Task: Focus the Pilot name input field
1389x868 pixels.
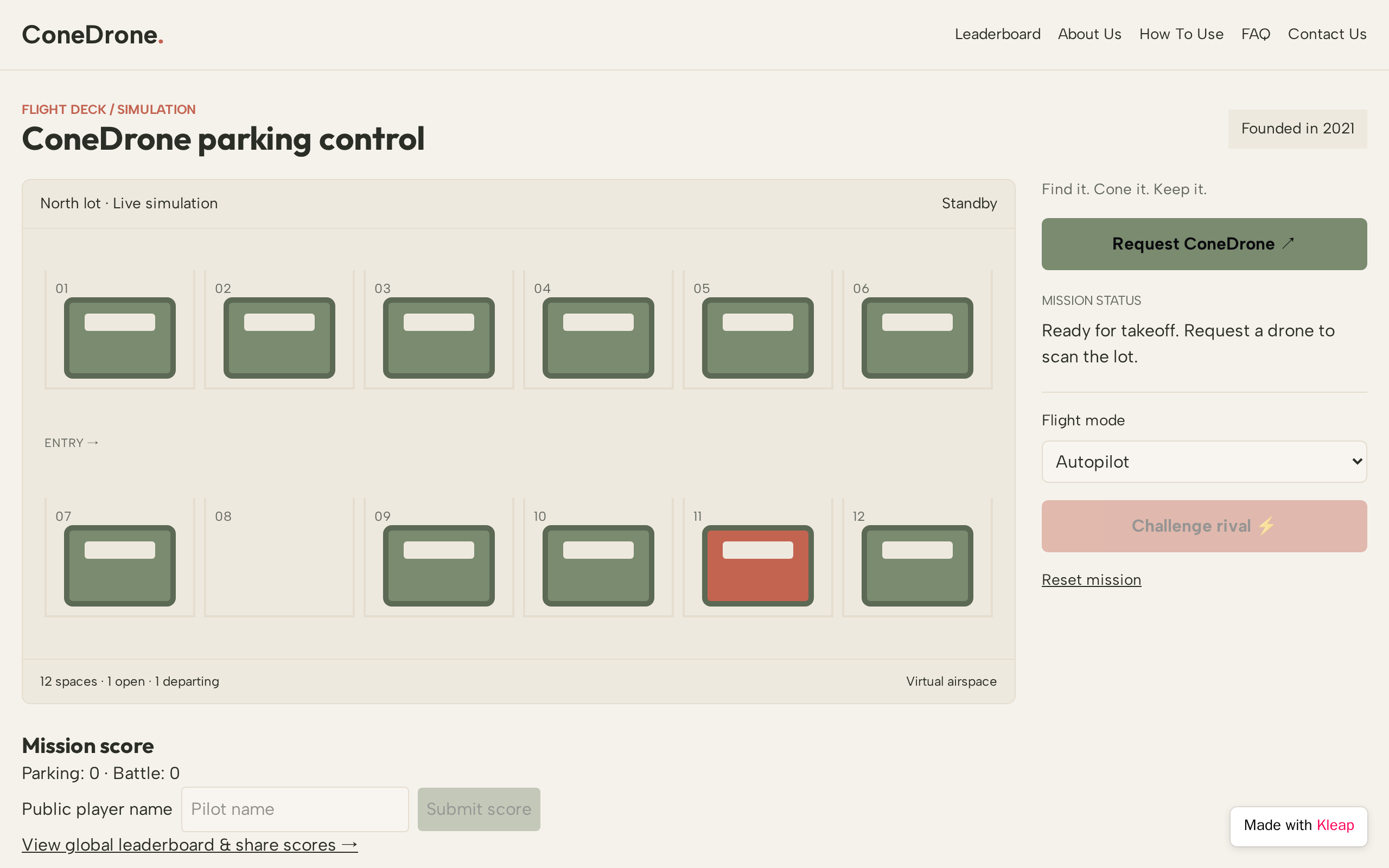Action: tap(295, 809)
